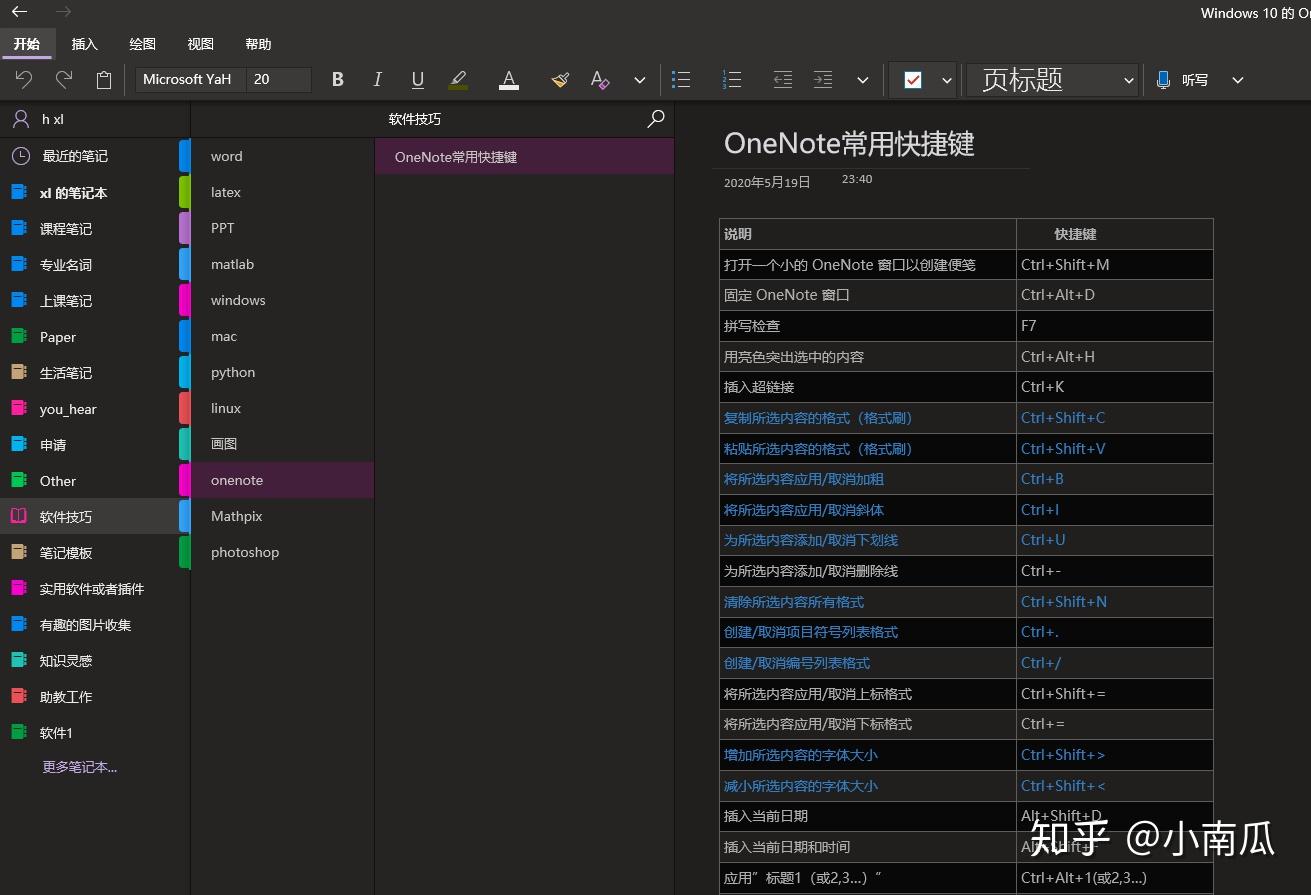Click the Undo icon
This screenshot has width=1311, height=895.
25,80
